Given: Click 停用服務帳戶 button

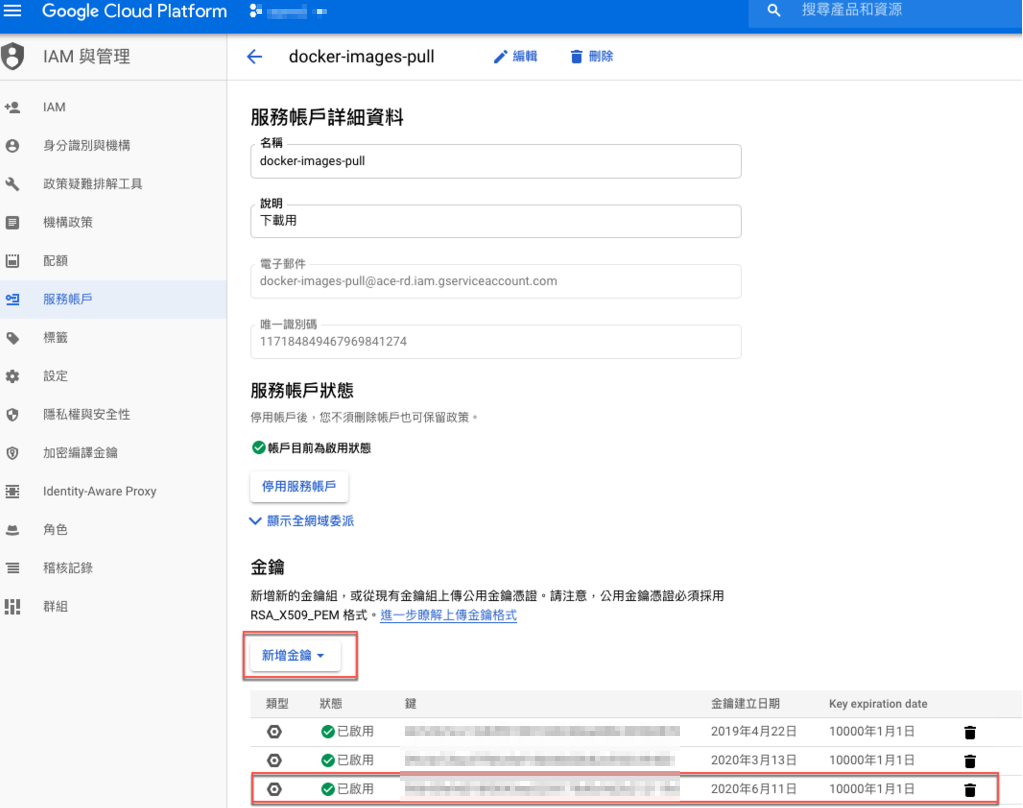Looking at the screenshot, I should 299,486.
